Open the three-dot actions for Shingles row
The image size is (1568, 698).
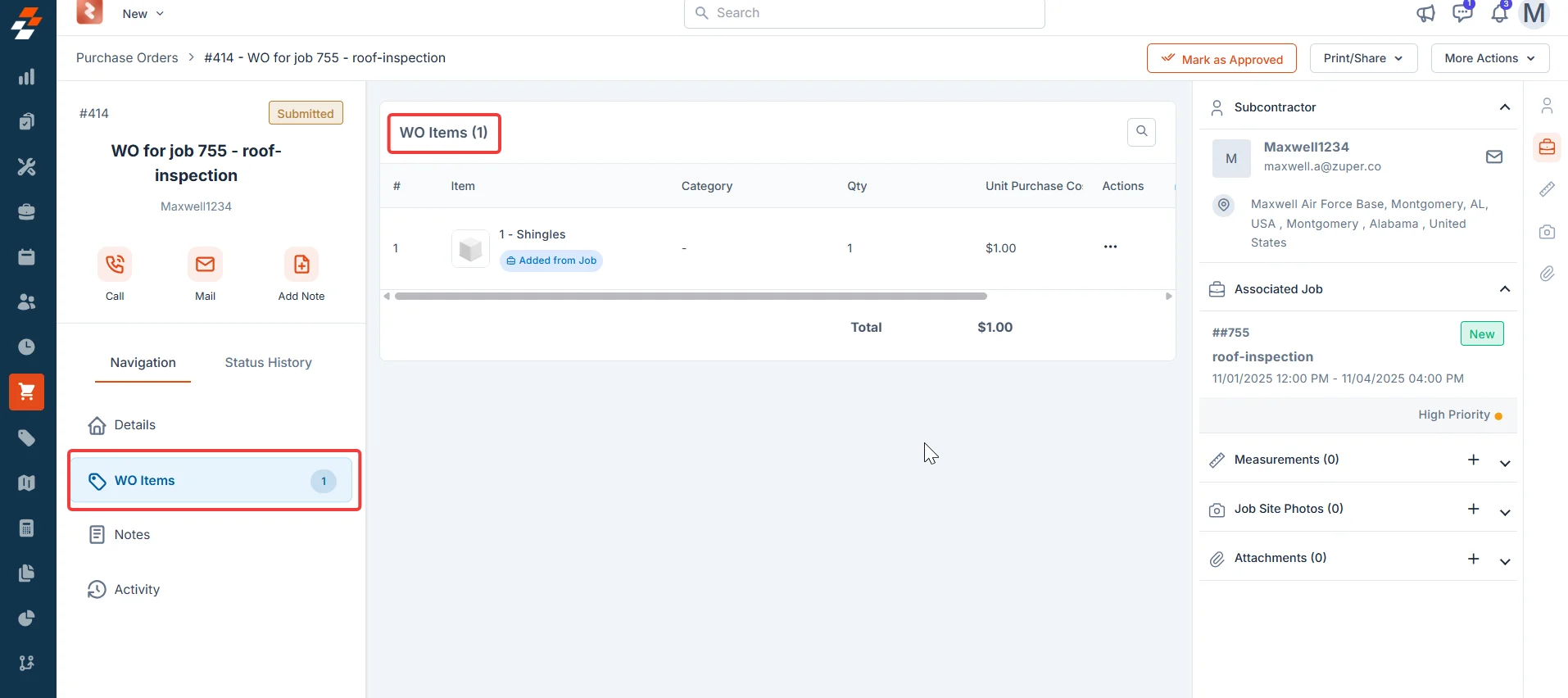(1110, 247)
